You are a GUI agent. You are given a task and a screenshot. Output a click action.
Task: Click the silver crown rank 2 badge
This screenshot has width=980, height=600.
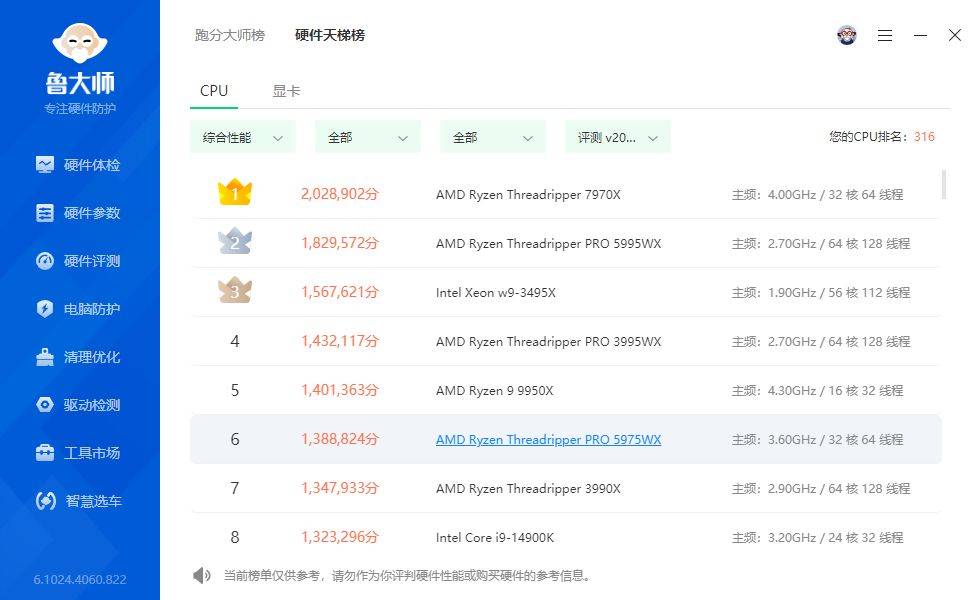pos(234,241)
